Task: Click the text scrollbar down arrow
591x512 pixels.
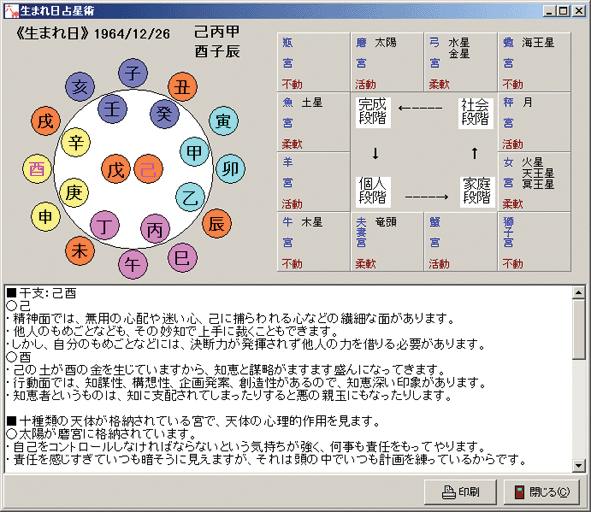Action: (579, 466)
